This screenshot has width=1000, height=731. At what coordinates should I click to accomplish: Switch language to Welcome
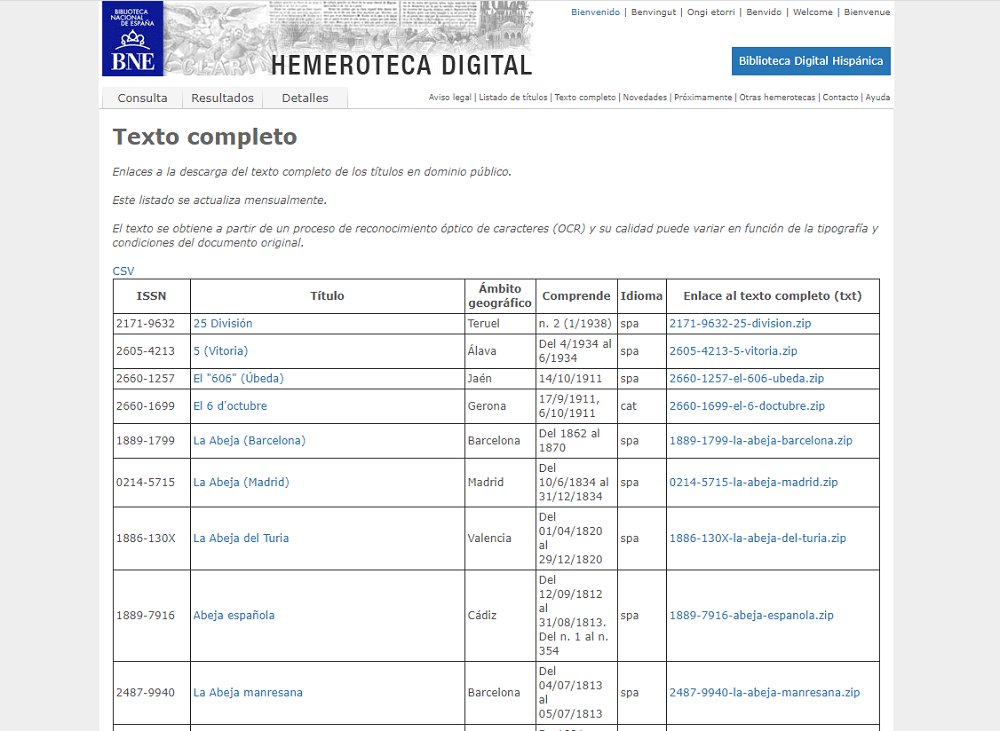coord(812,12)
